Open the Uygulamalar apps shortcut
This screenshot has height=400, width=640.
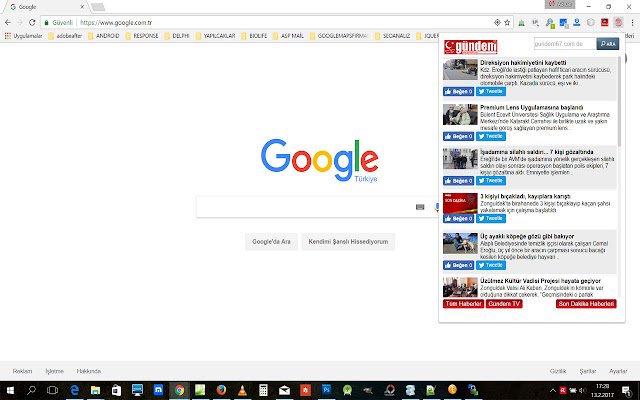[x=24, y=36]
